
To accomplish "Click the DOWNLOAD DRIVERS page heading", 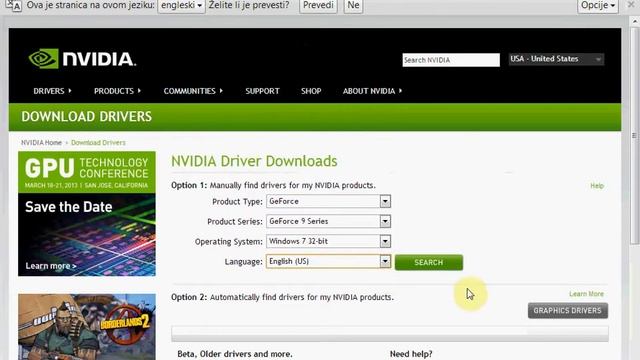I will coord(87,117).
